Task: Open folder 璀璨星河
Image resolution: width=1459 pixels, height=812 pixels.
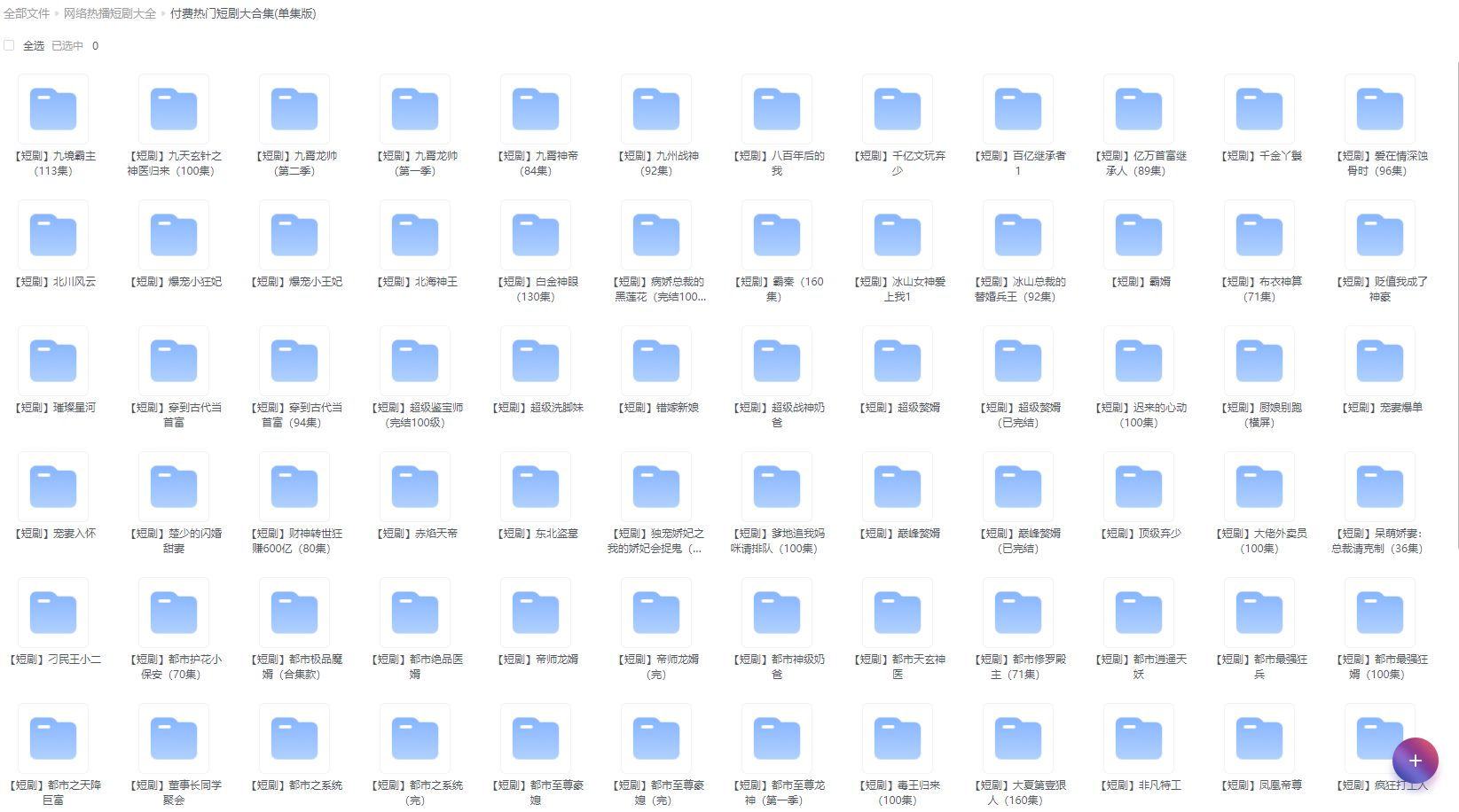Action: (53, 361)
